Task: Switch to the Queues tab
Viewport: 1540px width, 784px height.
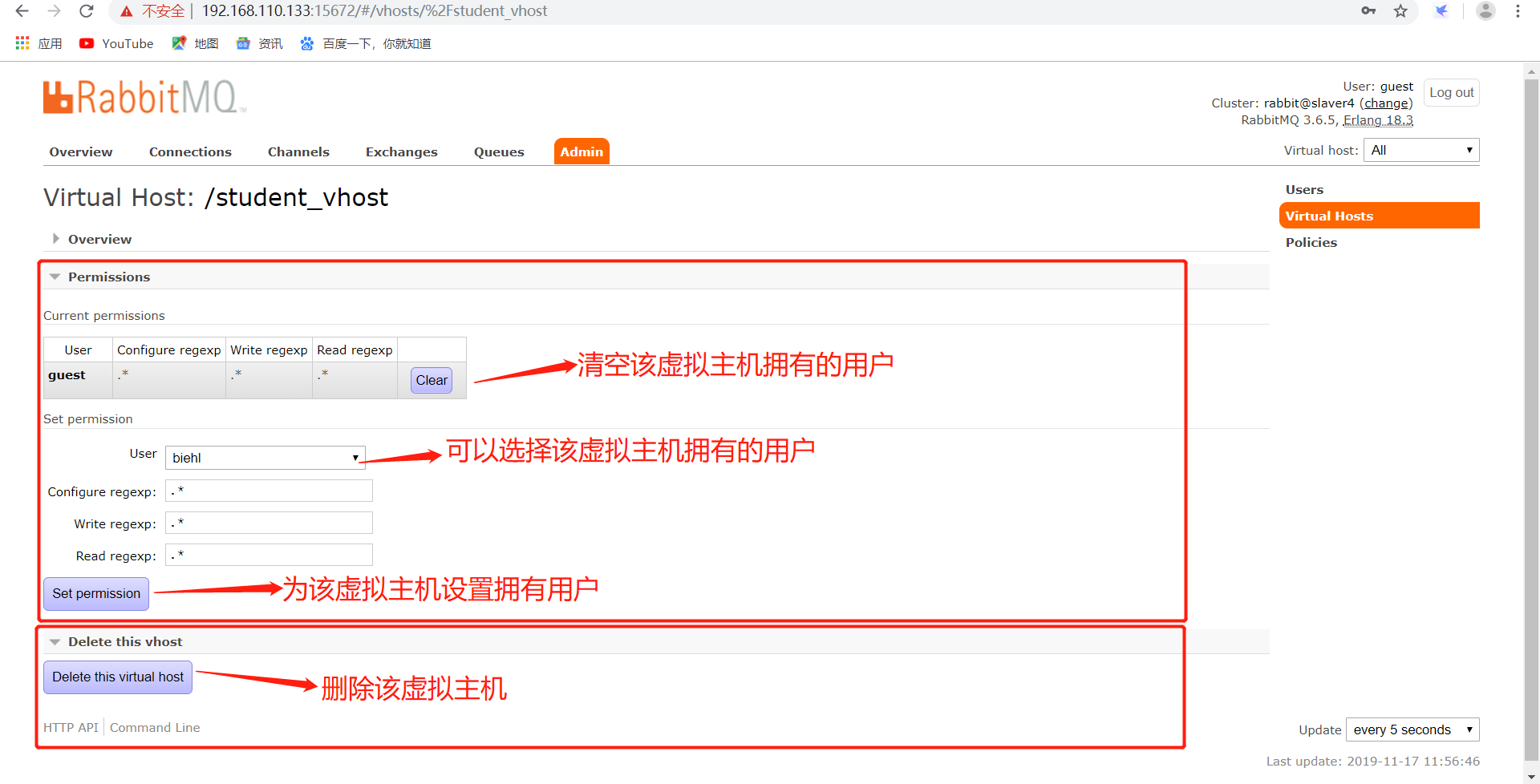Action: coord(499,152)
